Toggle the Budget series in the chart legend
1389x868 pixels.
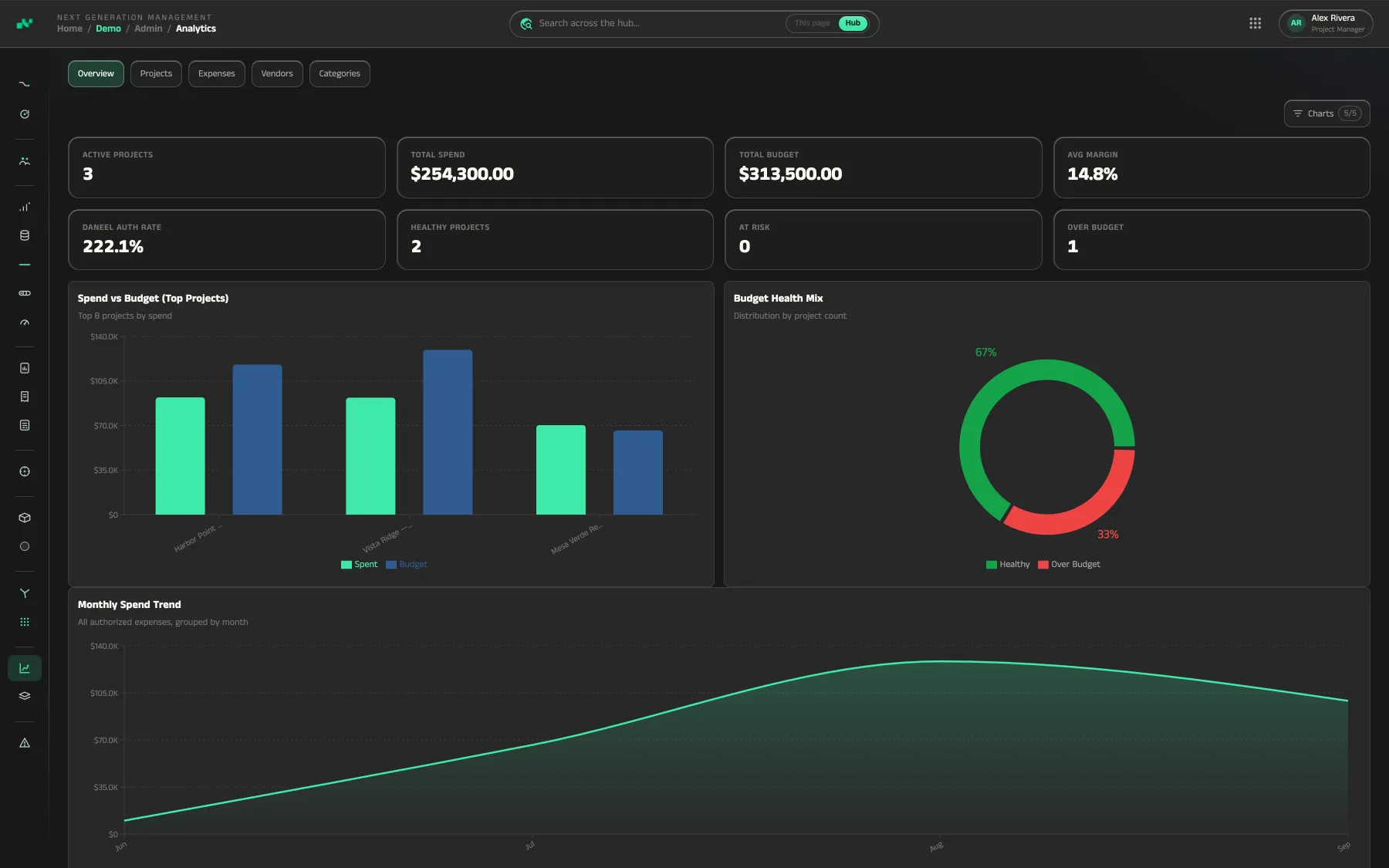(407, 565)
